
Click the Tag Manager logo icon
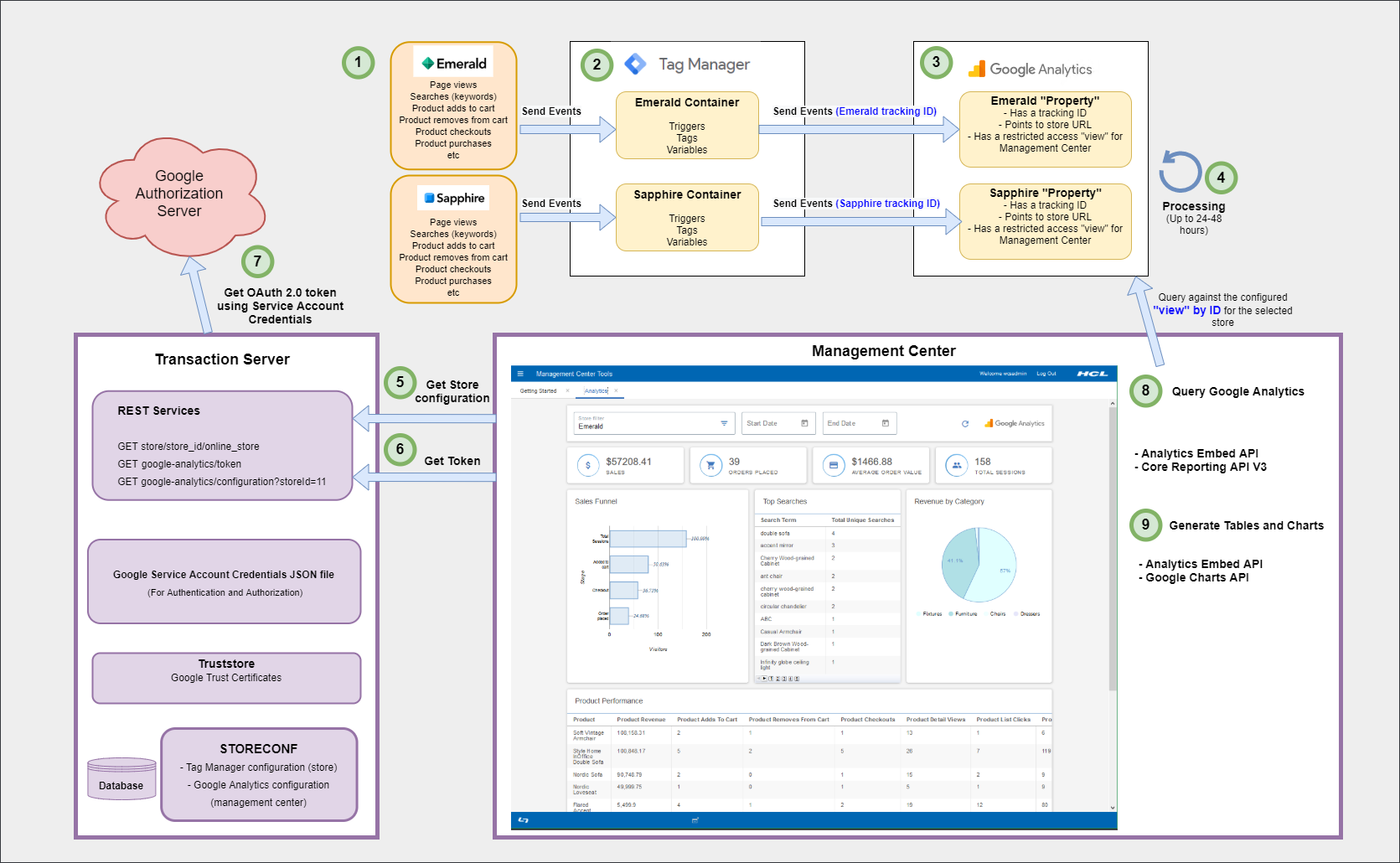[636, 64]
